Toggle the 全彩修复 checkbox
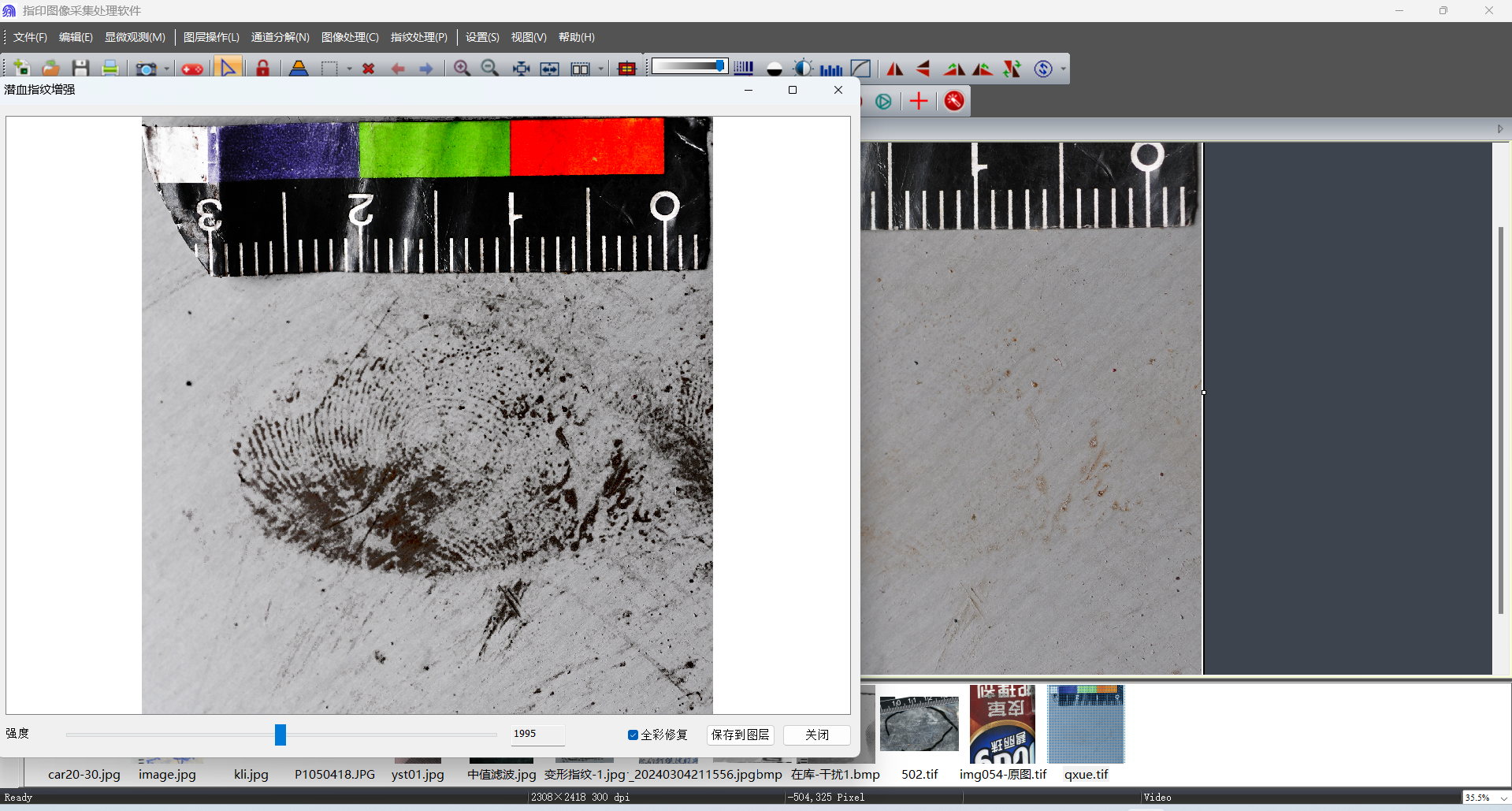This screenshot has width=1512, height=811. pyautogui.click(x=633, y=735)
